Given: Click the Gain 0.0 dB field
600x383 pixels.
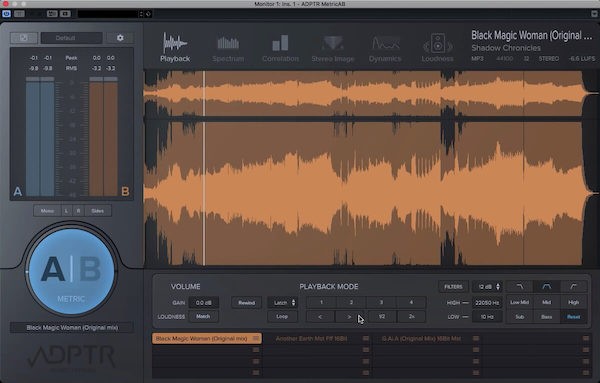Looking at the screenshot, I should coord(203,303).
